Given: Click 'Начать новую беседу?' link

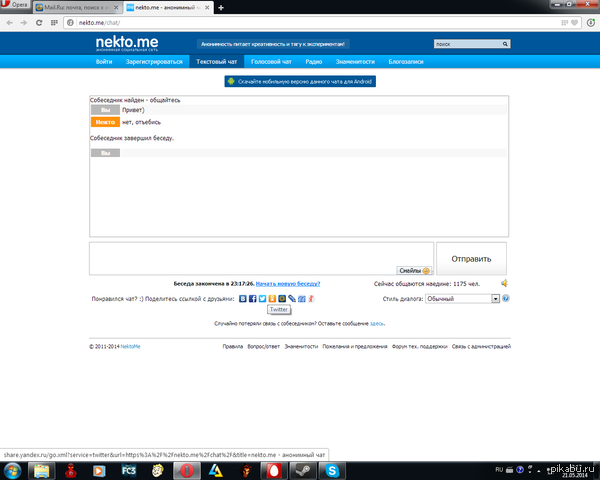Looking at the screenshot, I should 289,284.
